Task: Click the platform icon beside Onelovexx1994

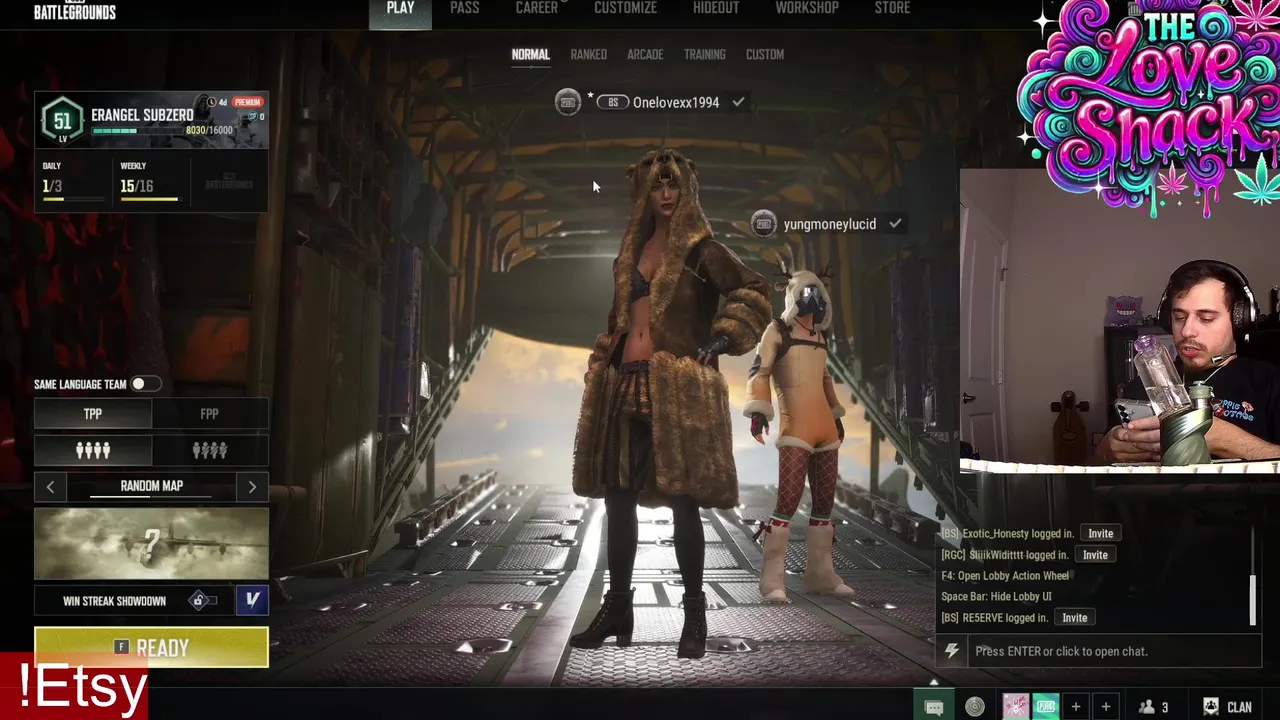Action: [568, 102]
